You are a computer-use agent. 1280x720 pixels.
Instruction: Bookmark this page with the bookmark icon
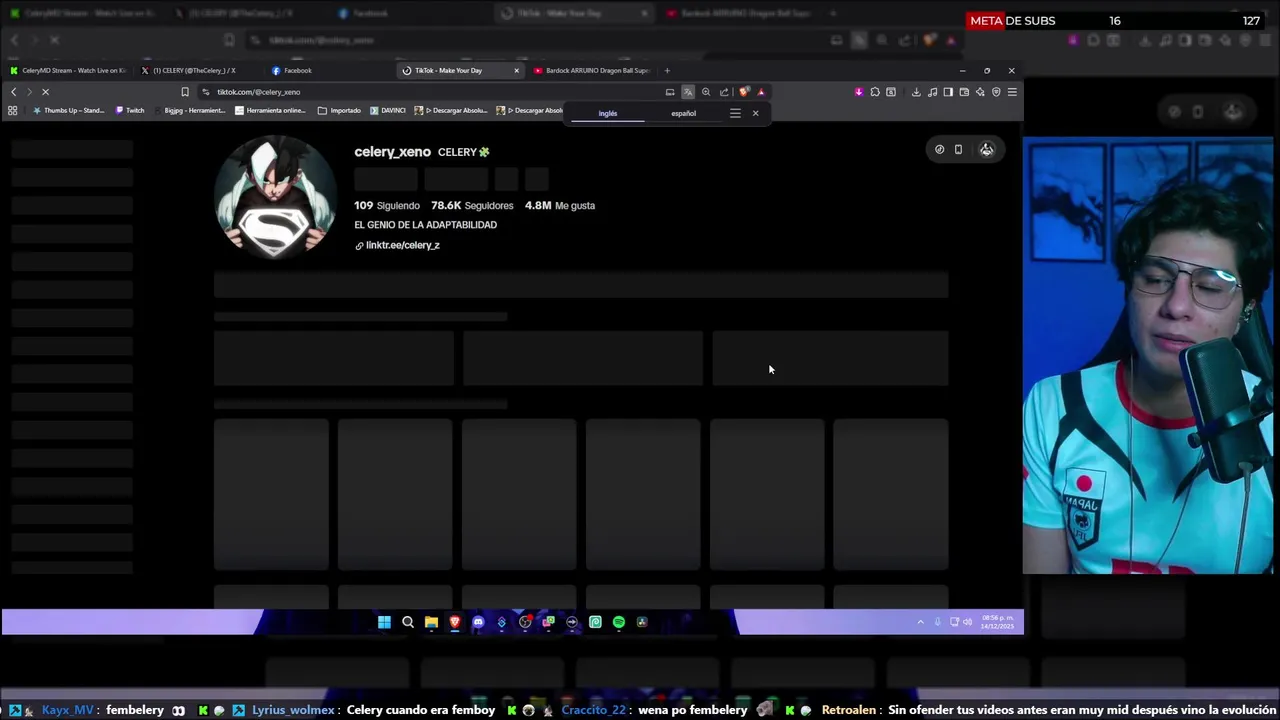185,92
